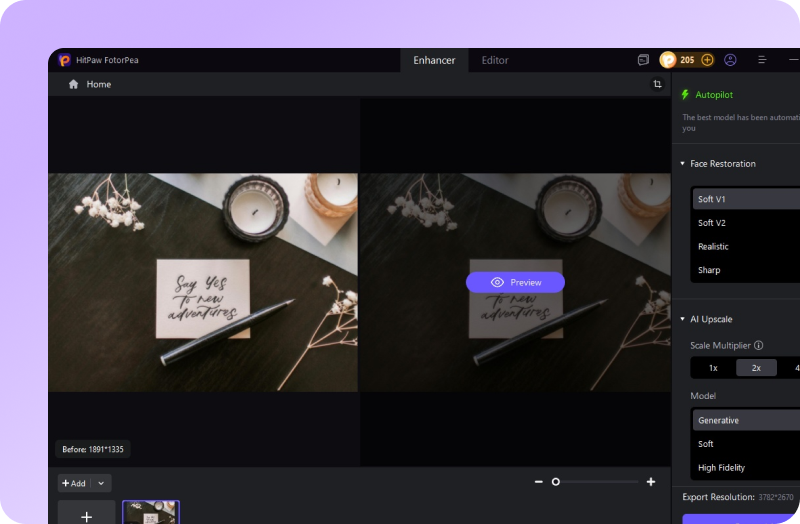Viewport: 800px width, 524px height.
Task: Choose the 2x scale multiplier
Action: tap(756, 368)
